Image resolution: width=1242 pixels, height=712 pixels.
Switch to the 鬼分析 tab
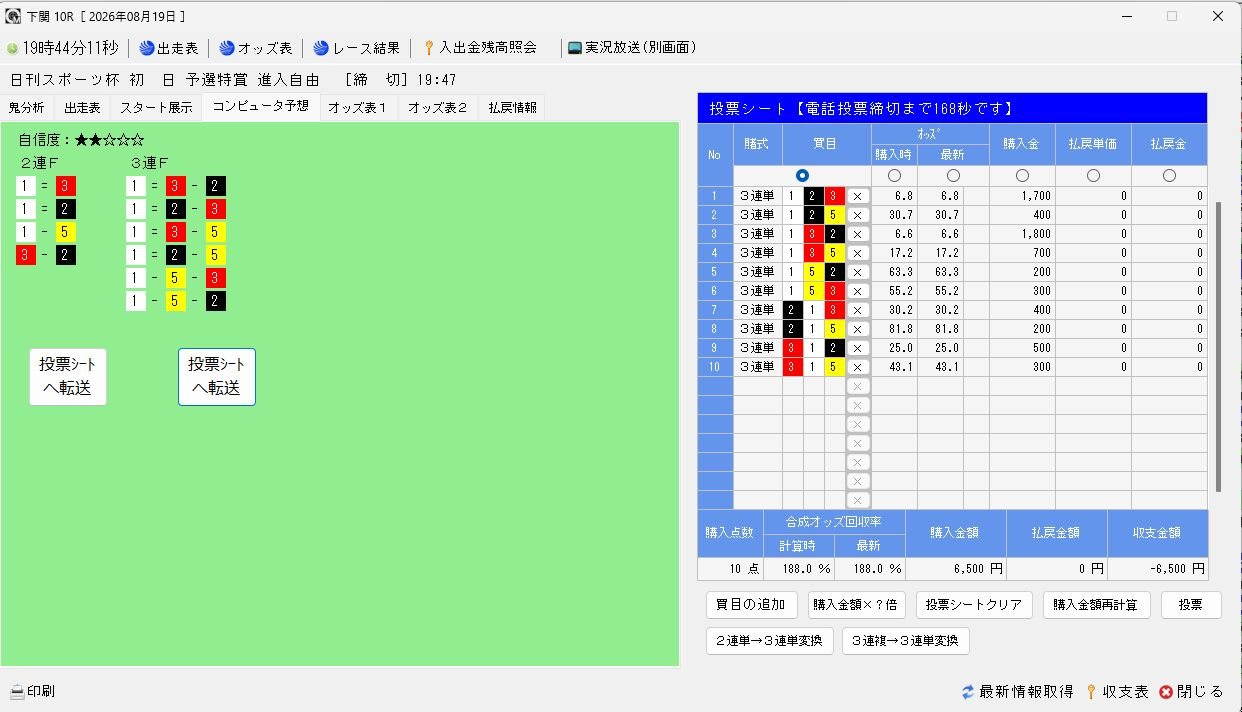[27, 108]
